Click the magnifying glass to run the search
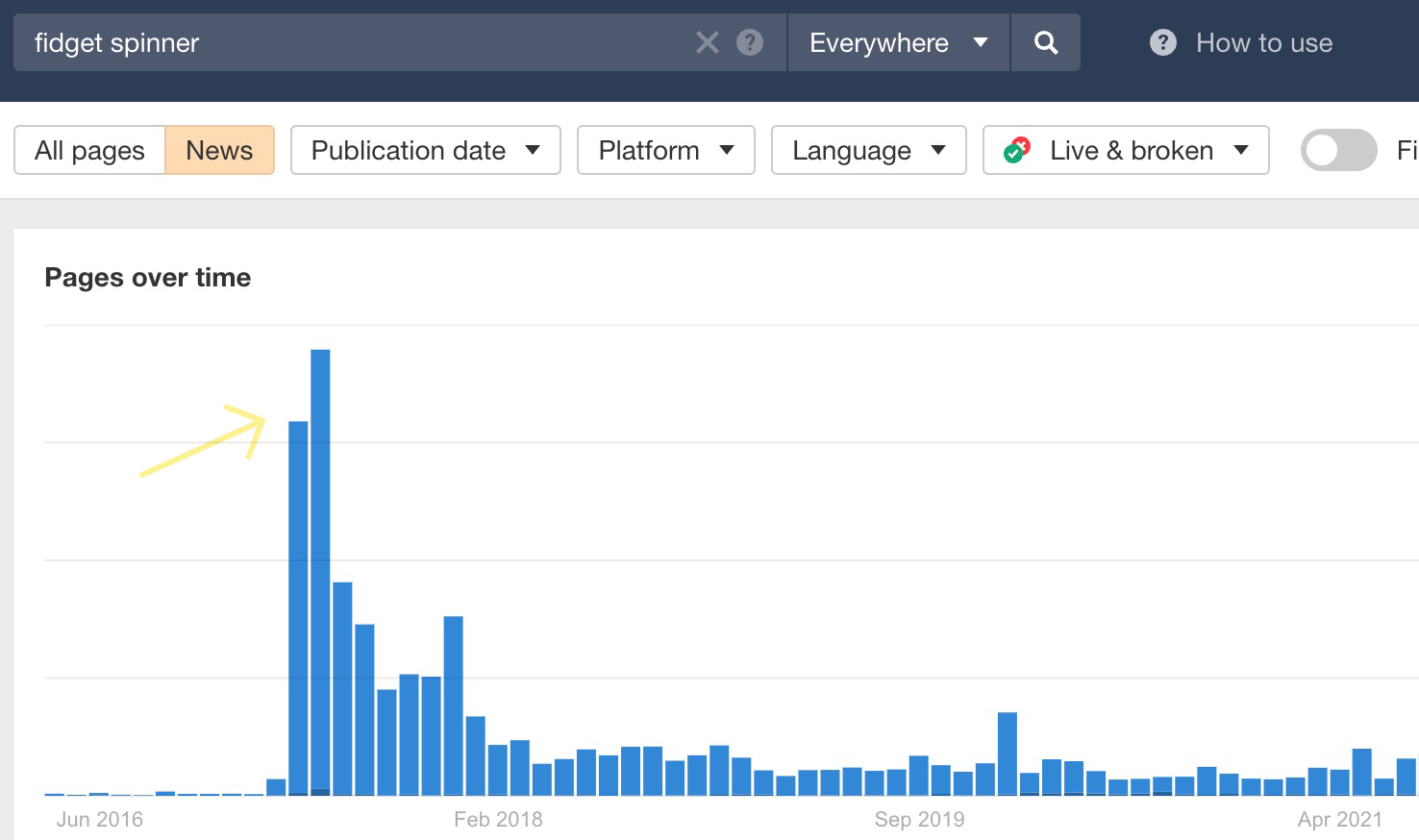 [x=1046, y=42]
